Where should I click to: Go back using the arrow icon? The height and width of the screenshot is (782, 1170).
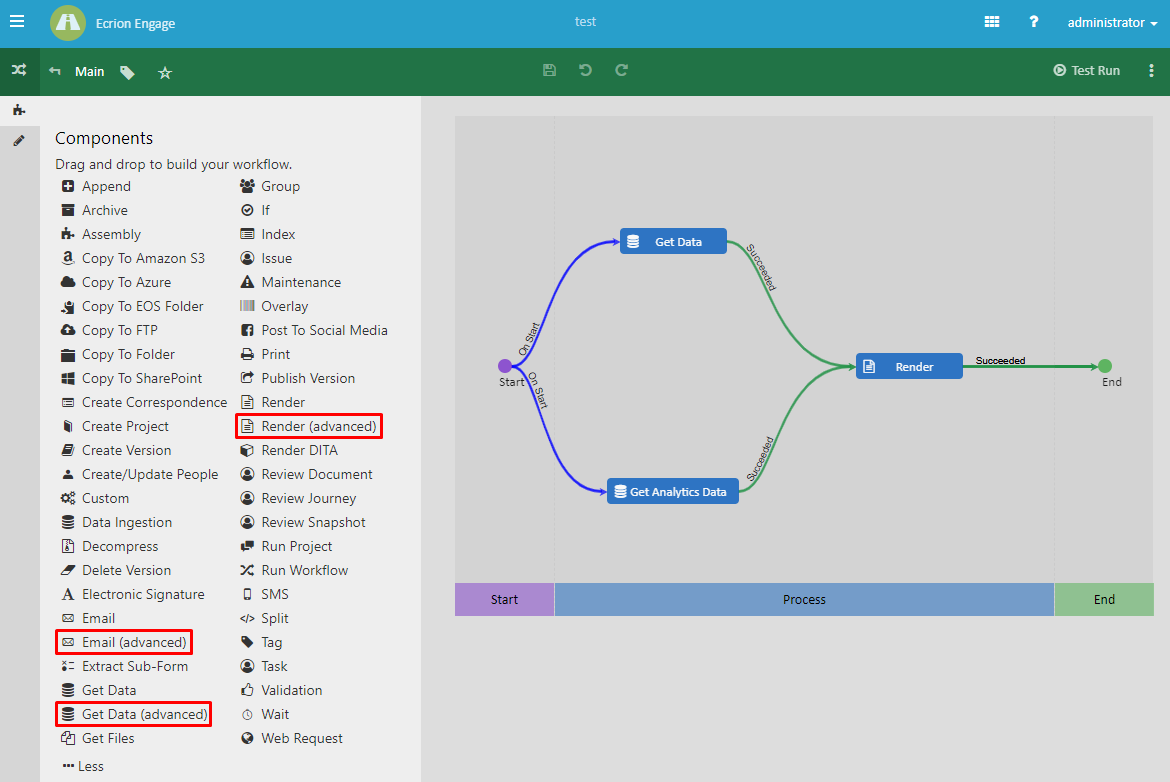click(54, 71)
